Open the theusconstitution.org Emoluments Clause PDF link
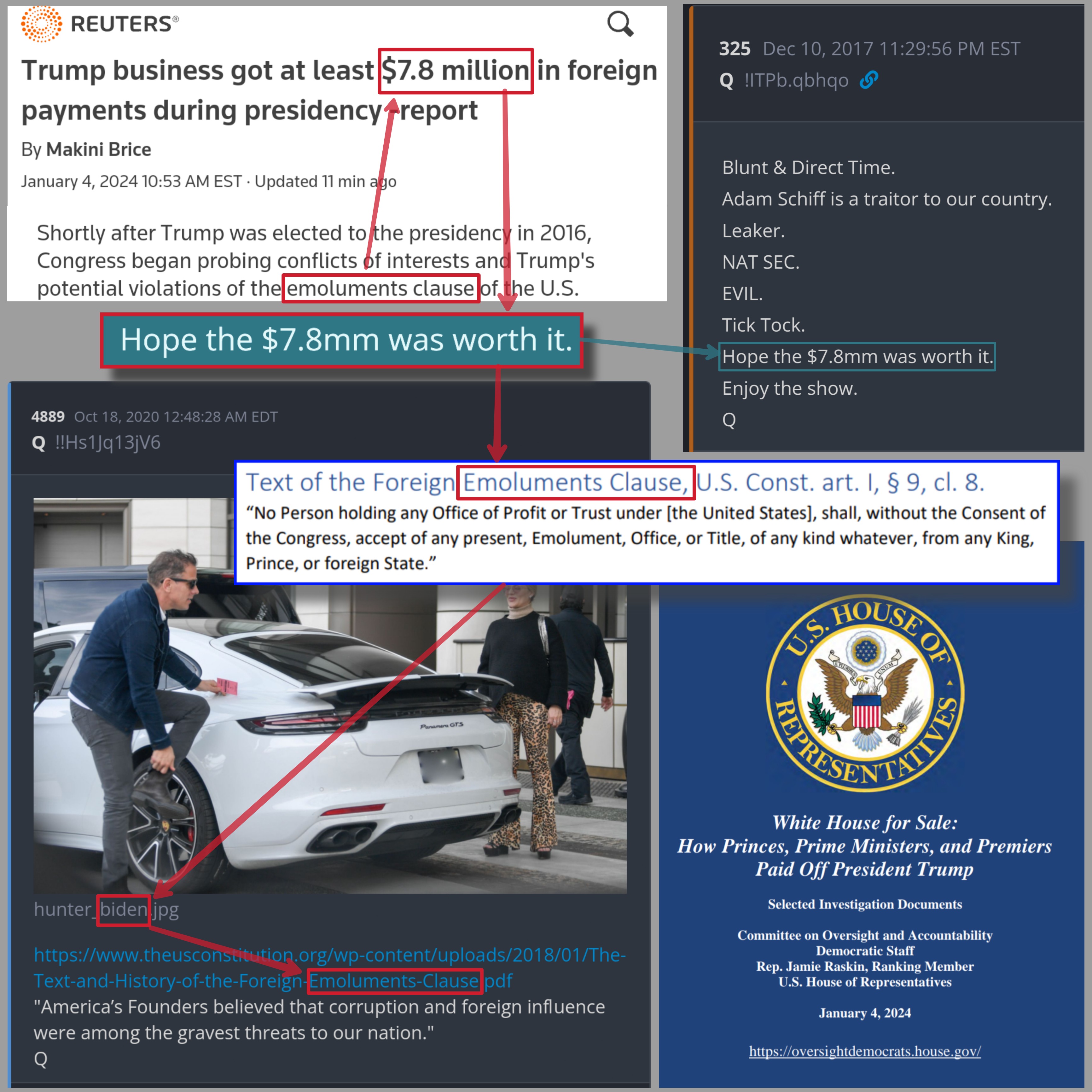This screenshot has width=1092, height=1092. pos(329,967)
